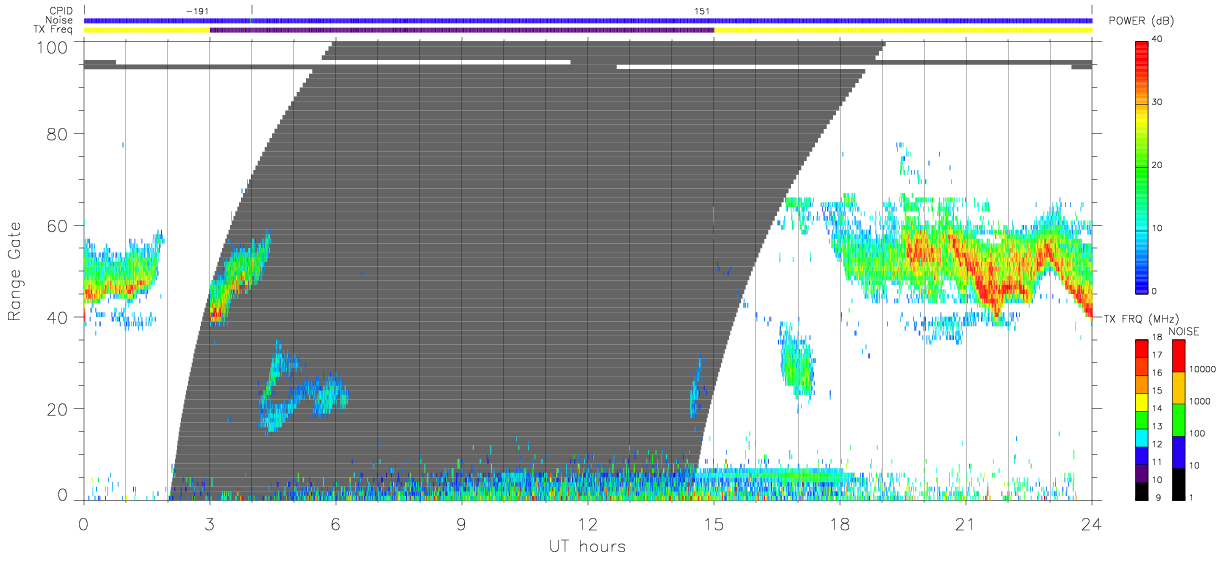Click the TX frequency legend value 14
Image resolution: width=1228 pixels, height=567 pixels.
click(x=1159, y=409)
